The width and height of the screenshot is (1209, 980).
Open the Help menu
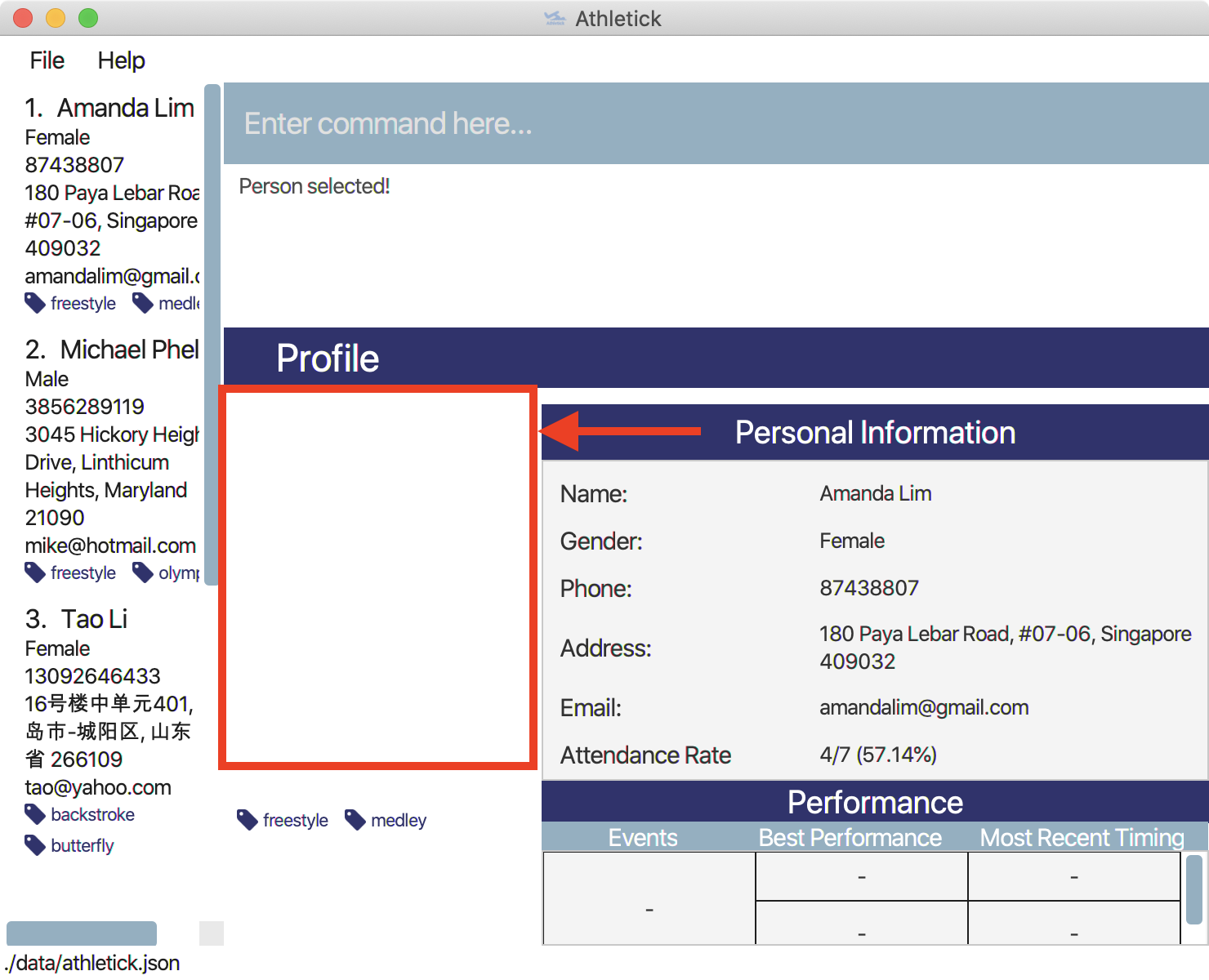pyautogui.click(x=121, y=60)
